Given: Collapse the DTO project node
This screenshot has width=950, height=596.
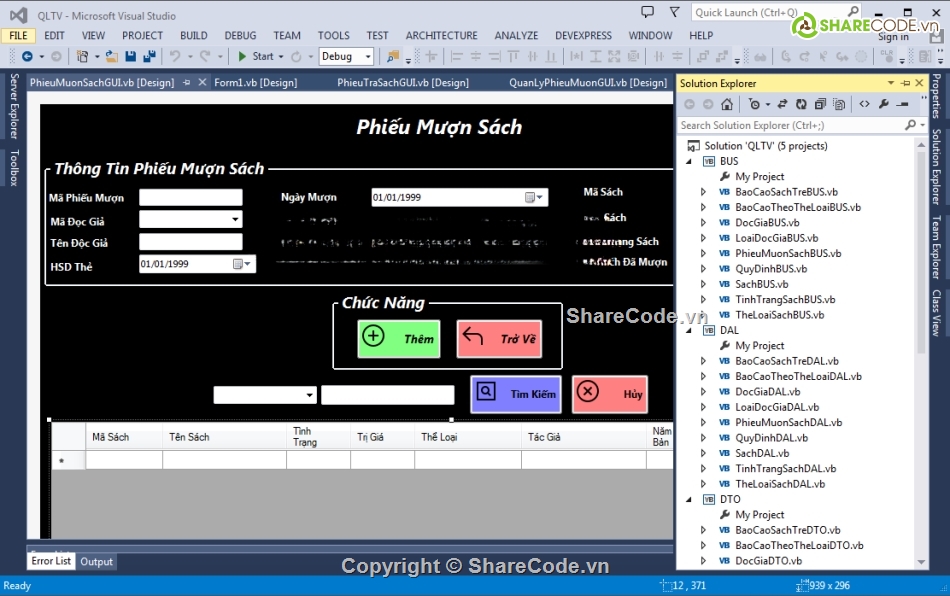Looking at the screenshot, I should (x=689, y=499).
